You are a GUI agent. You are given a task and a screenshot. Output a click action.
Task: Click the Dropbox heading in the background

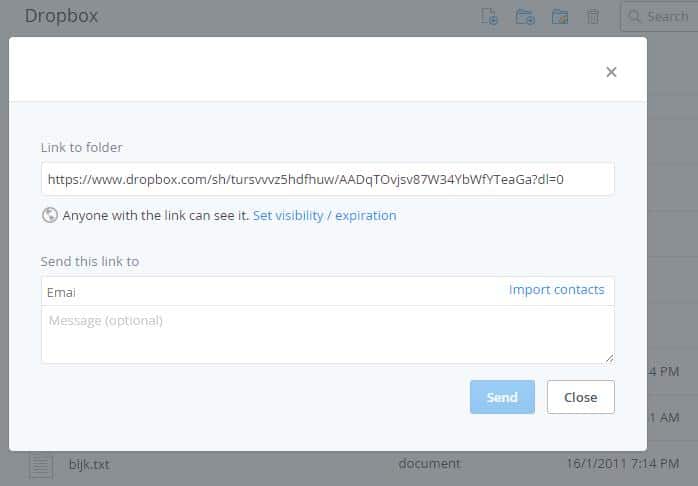pos(61,16)
